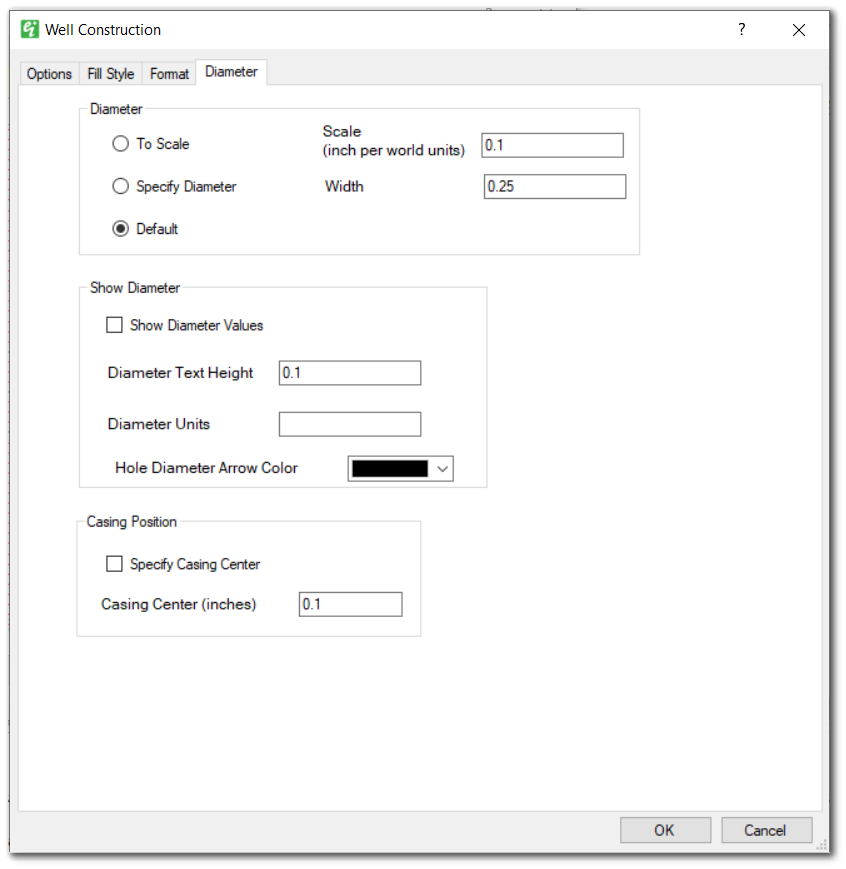The width and height of the screenshot is (846, 869).
Task: Click the Scale input field
Action: [552, 145]
